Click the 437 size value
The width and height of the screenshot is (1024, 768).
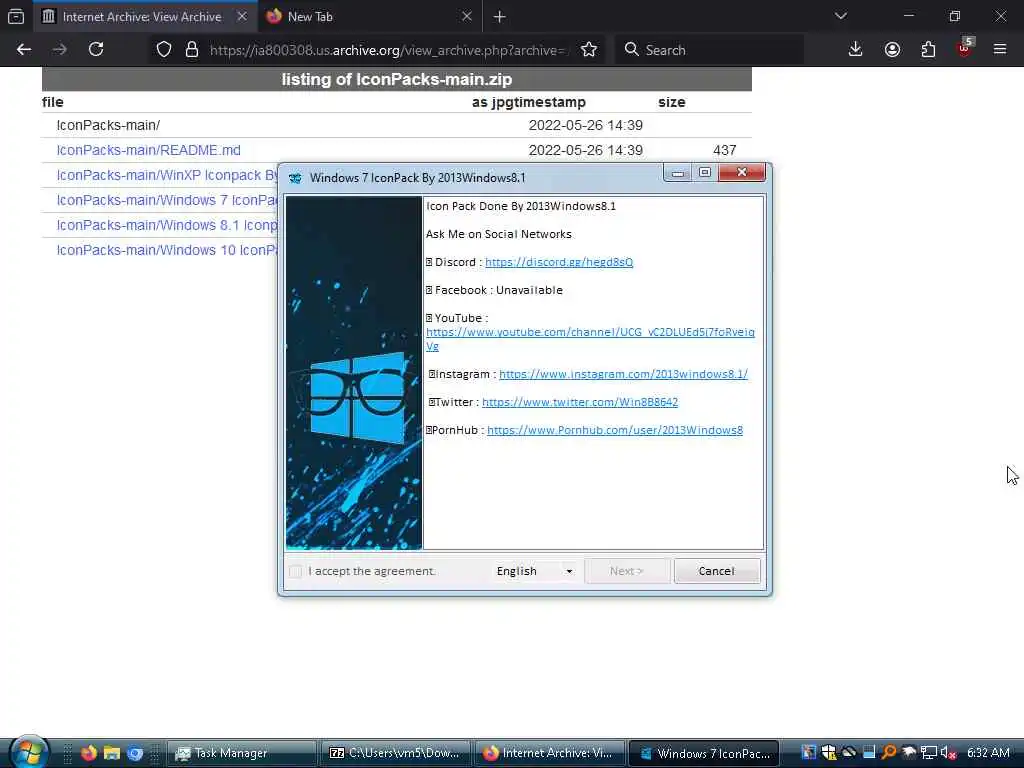(724, 150)
